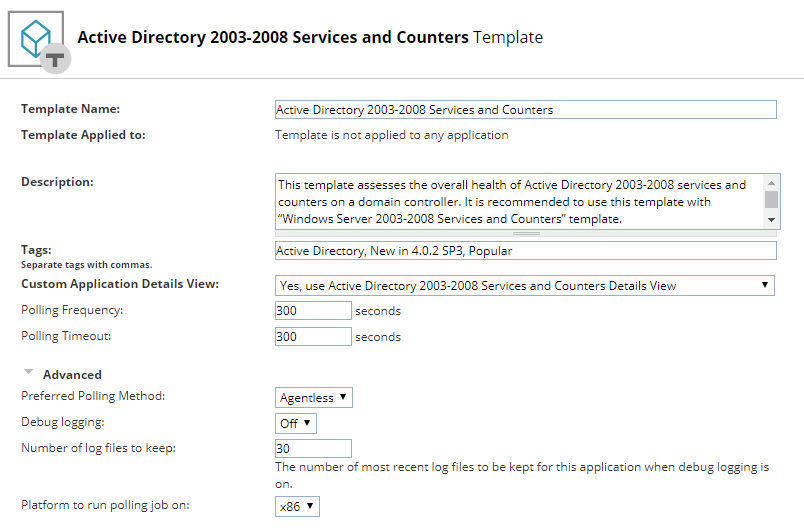Click the Polling Timeout value field
Viewport: 804px width, 530px height.
pos(313,337)
